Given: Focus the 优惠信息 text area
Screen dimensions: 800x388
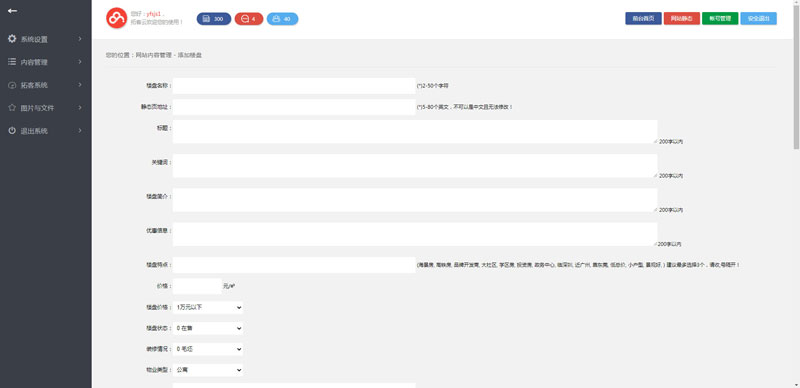Looking at the screenshot, I should pos(415,234).
